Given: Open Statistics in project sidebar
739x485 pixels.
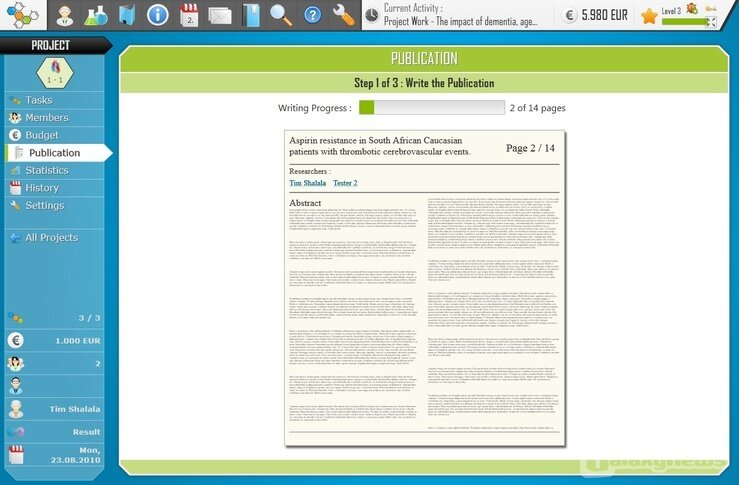Looking at the screenshot, I should point(55,170).
